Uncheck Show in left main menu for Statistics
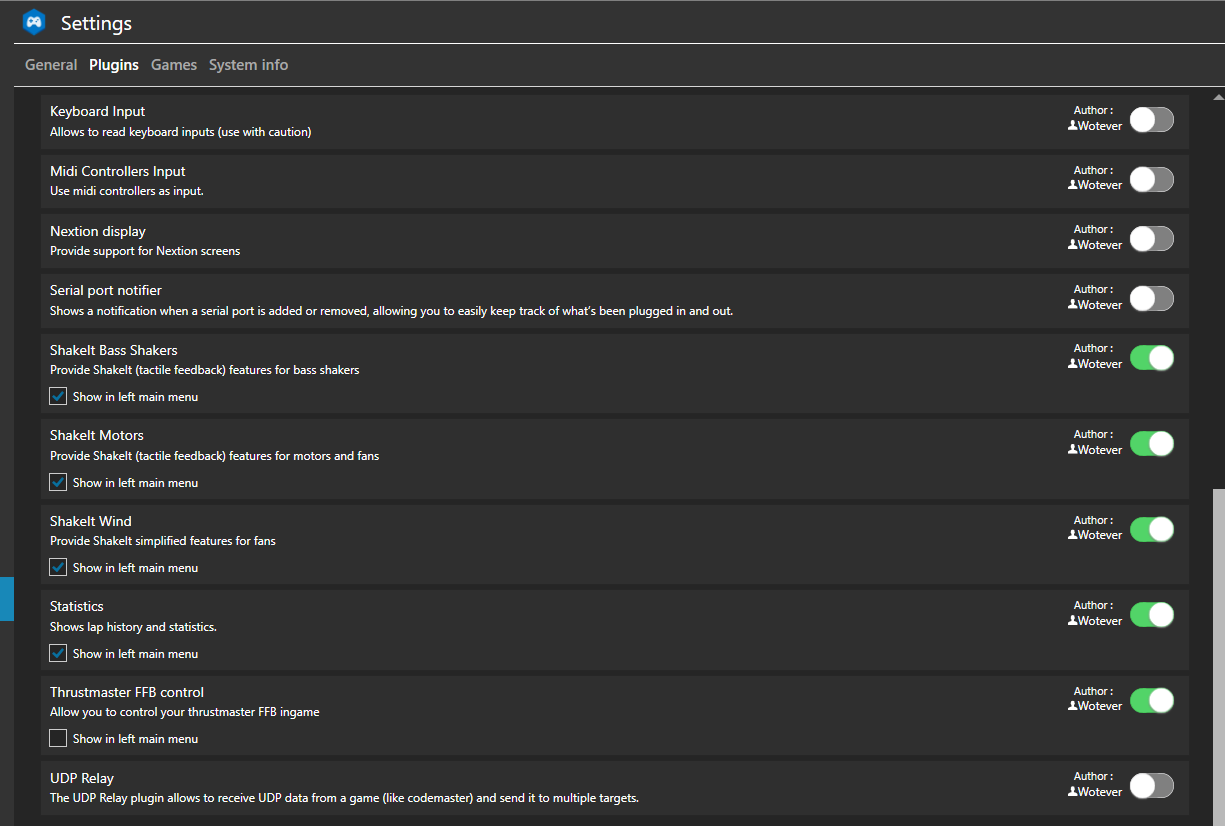This screenshot has height=826, width=1225. 58,653
